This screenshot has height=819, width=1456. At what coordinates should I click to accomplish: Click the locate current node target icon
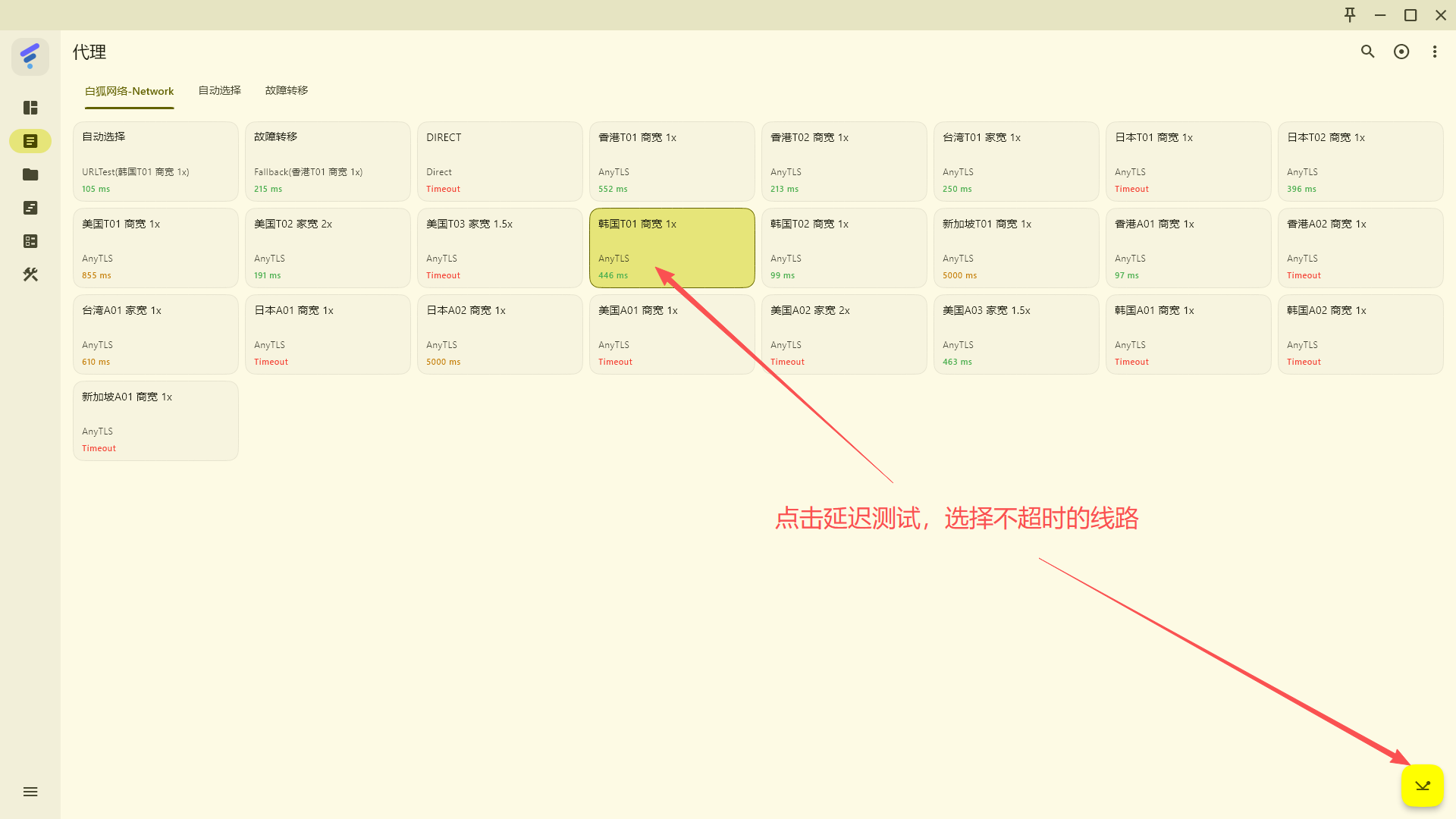[x=1401, y=52]
